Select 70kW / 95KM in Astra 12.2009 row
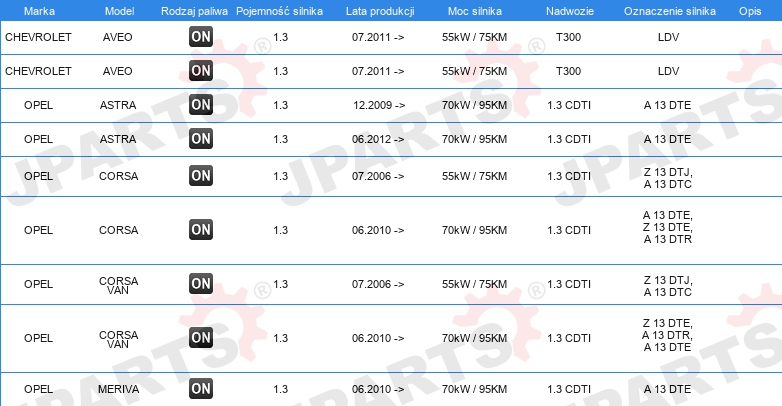 coord(474,105)
